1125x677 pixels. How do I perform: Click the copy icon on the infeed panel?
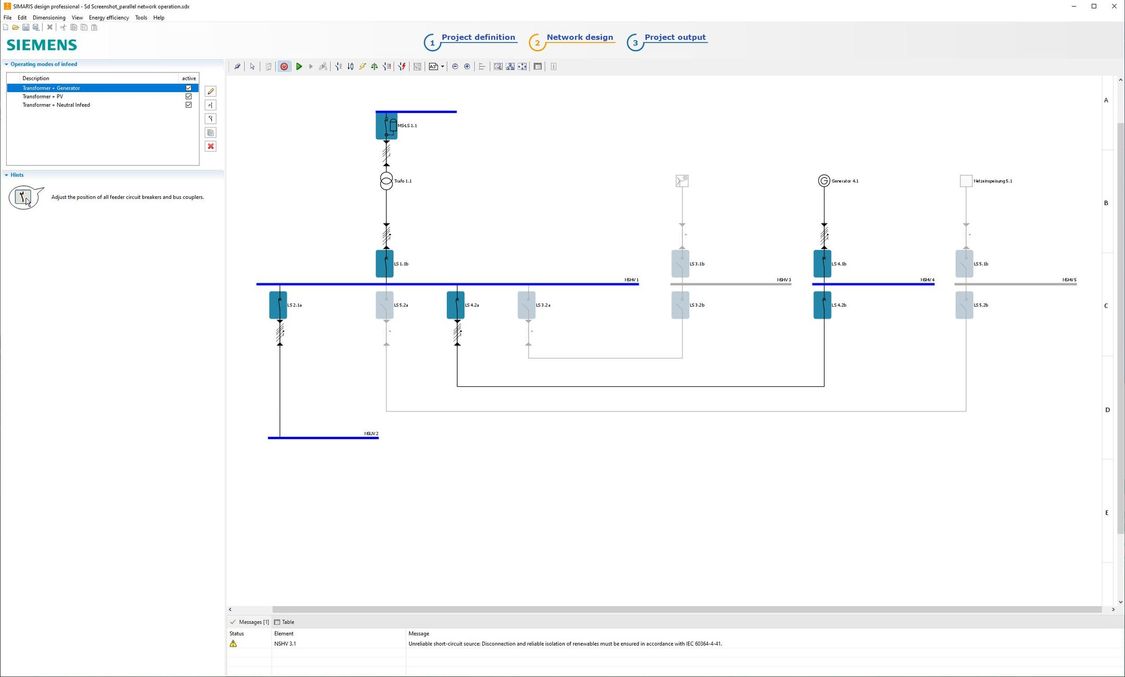210,131
